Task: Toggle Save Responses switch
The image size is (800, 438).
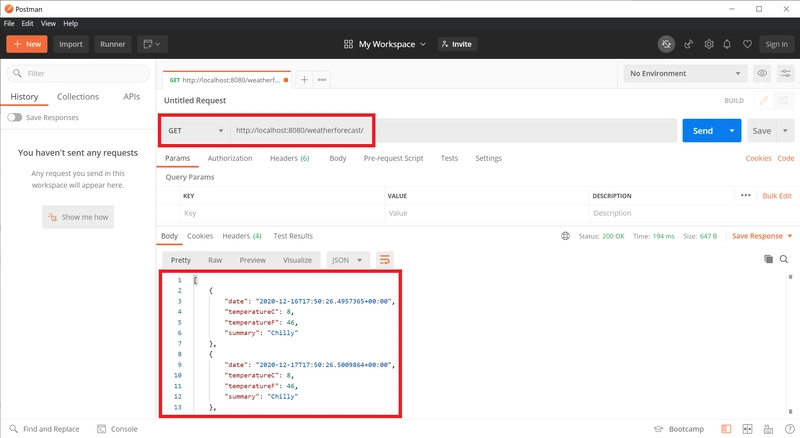Action: point(15,117)
